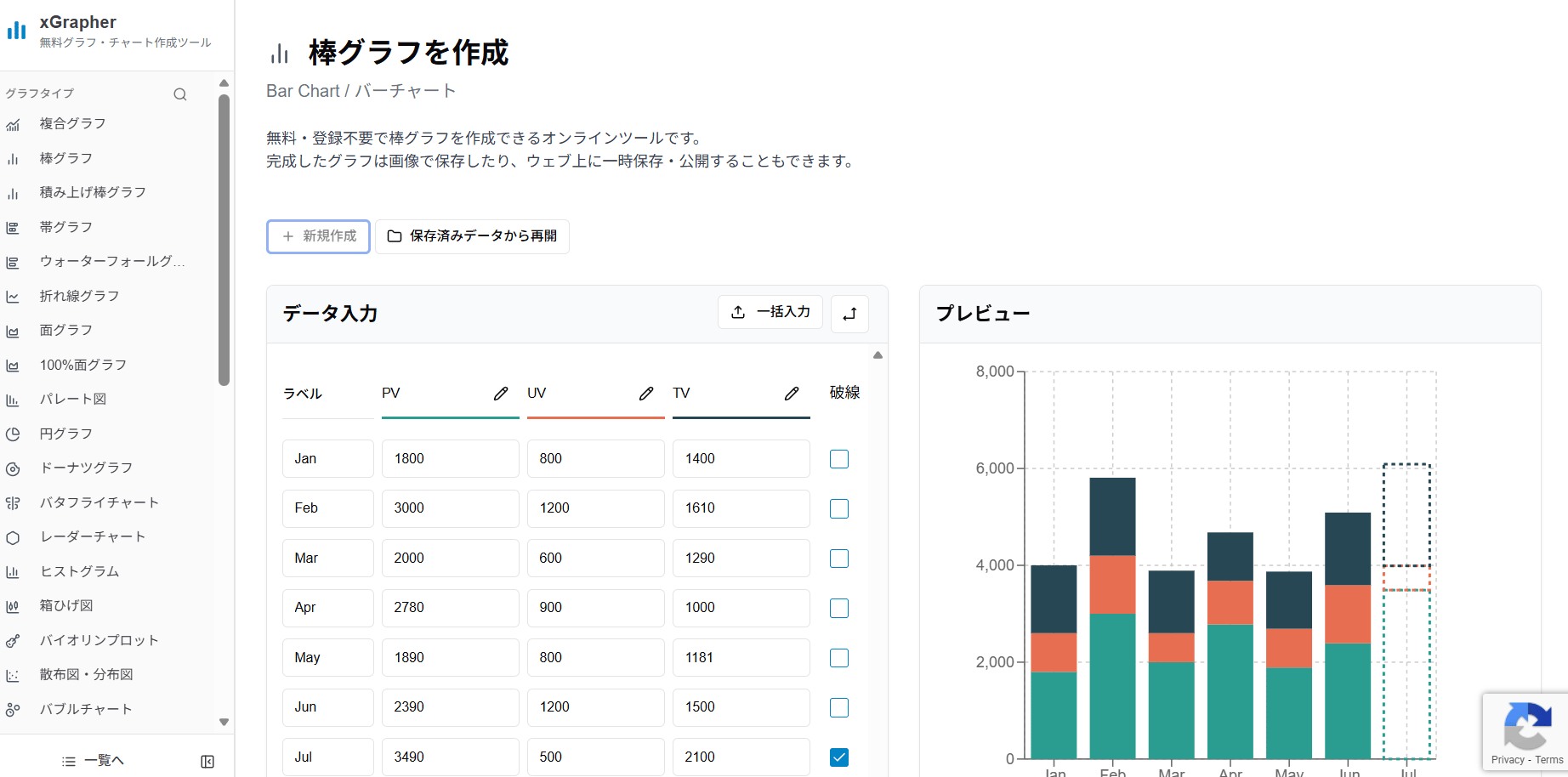Click the 新規作成 button
This screenshot has height=777, width=1568.
click(x=318, y=236)
